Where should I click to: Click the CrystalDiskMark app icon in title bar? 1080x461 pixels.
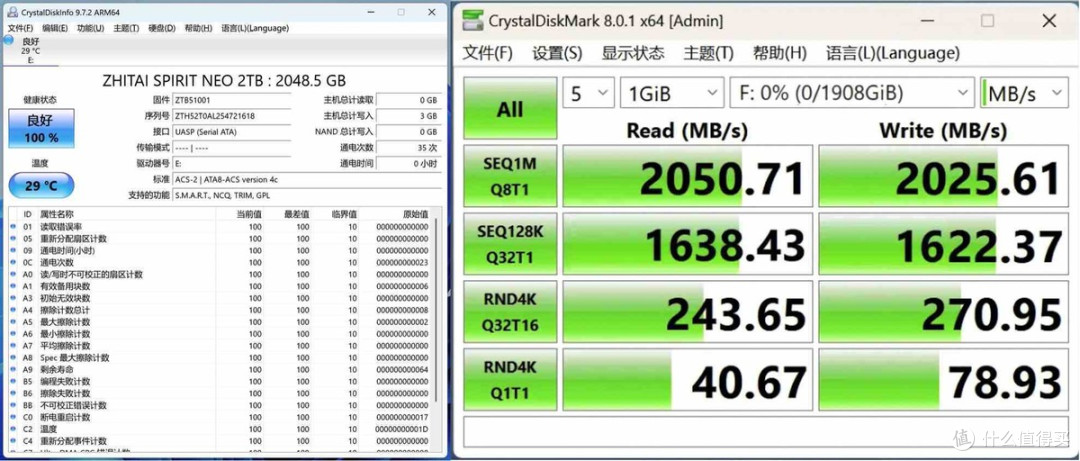pos(472,20)
